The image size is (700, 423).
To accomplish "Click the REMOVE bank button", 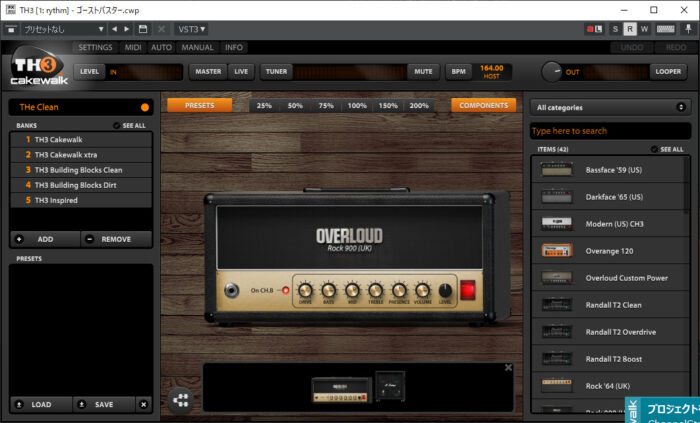I will (116, 239).
